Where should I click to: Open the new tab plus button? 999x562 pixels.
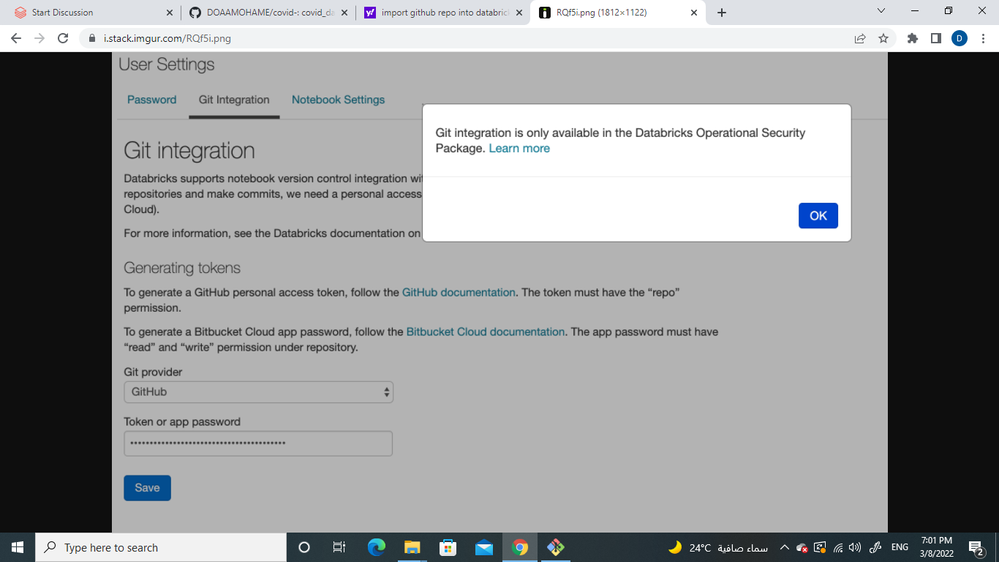(x=722, y=13)
